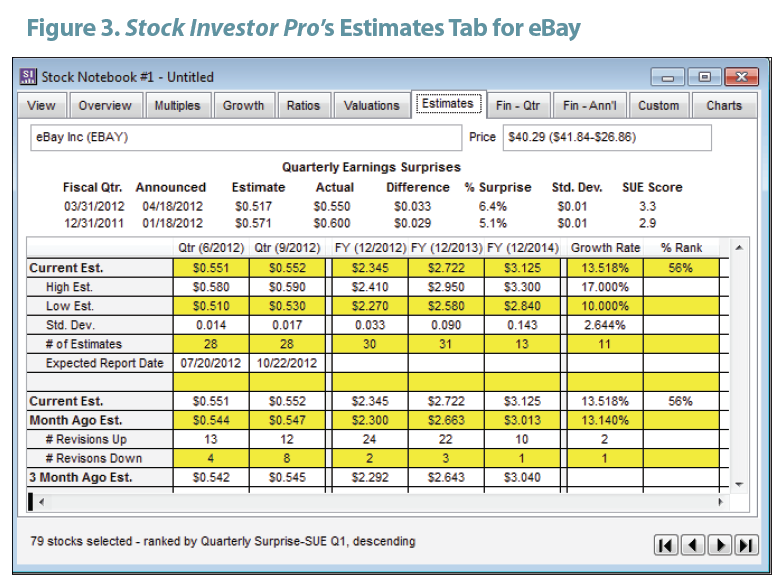Click the grid scroll up arrow
Viewport: 782px width, 587px height.
[x=739, y=248]
